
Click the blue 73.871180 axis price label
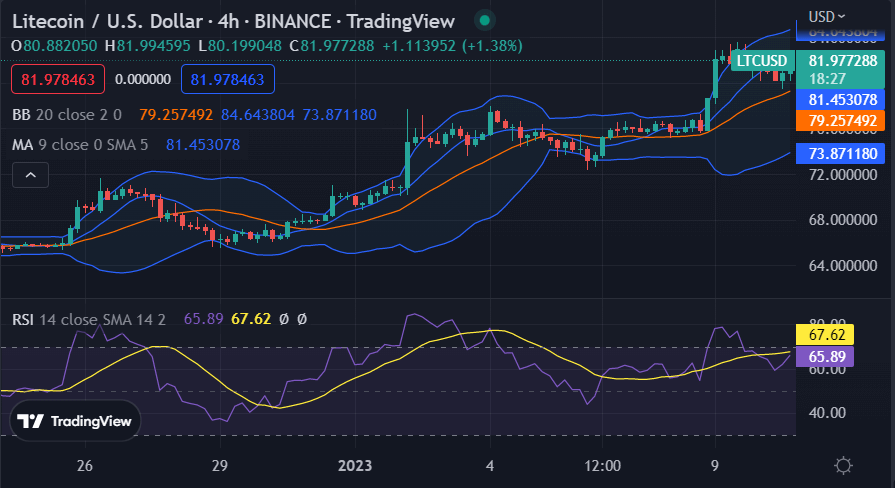840,154
